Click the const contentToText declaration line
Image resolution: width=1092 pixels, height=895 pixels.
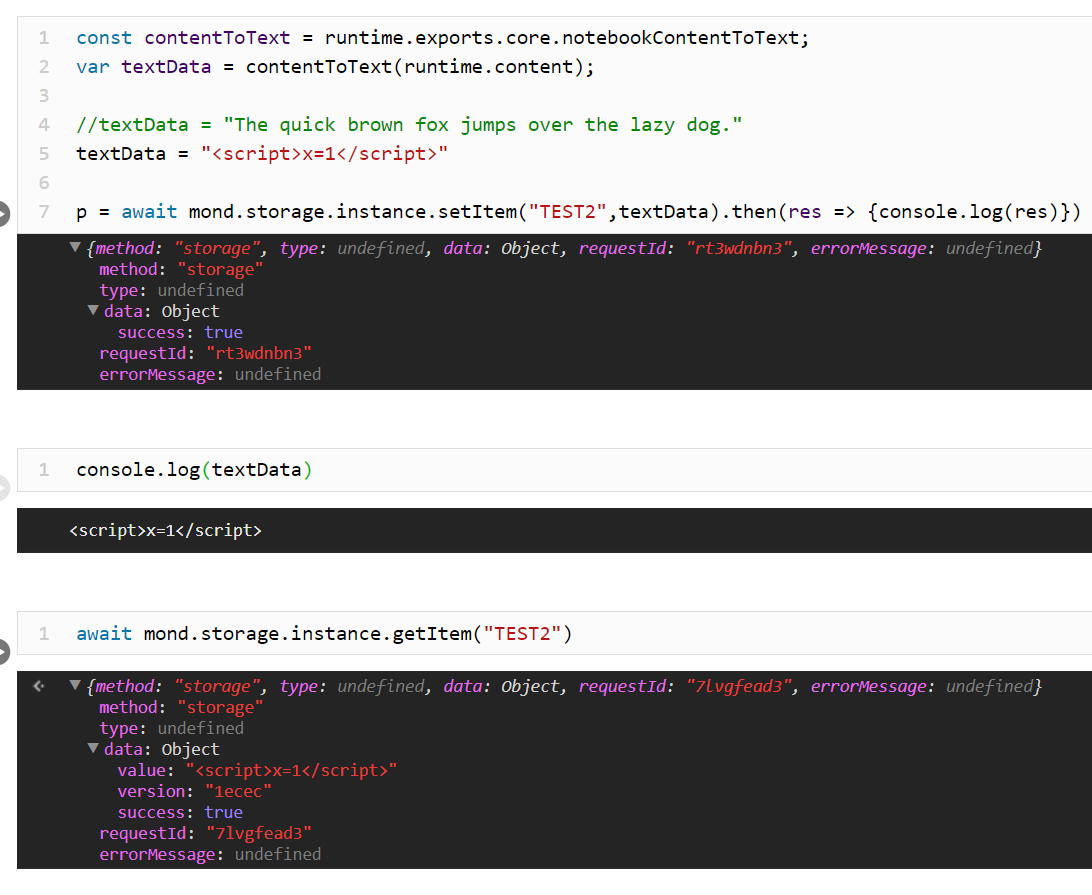(x=442, y=38)
